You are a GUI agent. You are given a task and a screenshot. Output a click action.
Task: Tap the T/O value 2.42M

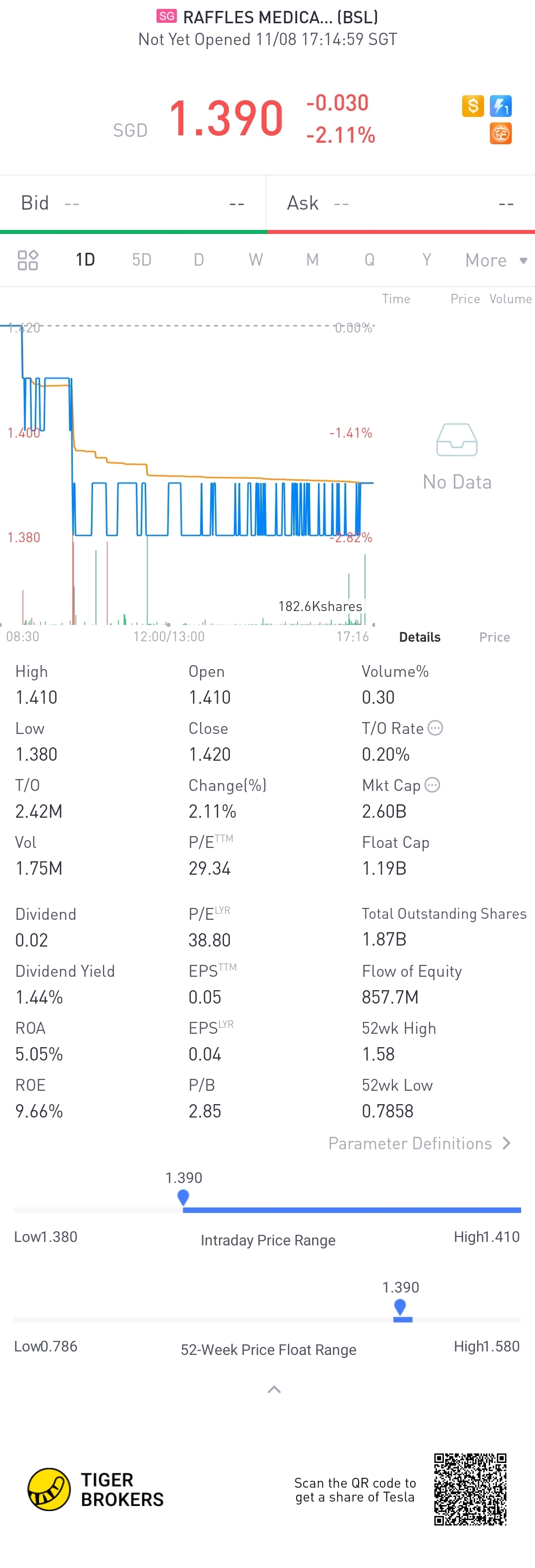click(39, 811)
